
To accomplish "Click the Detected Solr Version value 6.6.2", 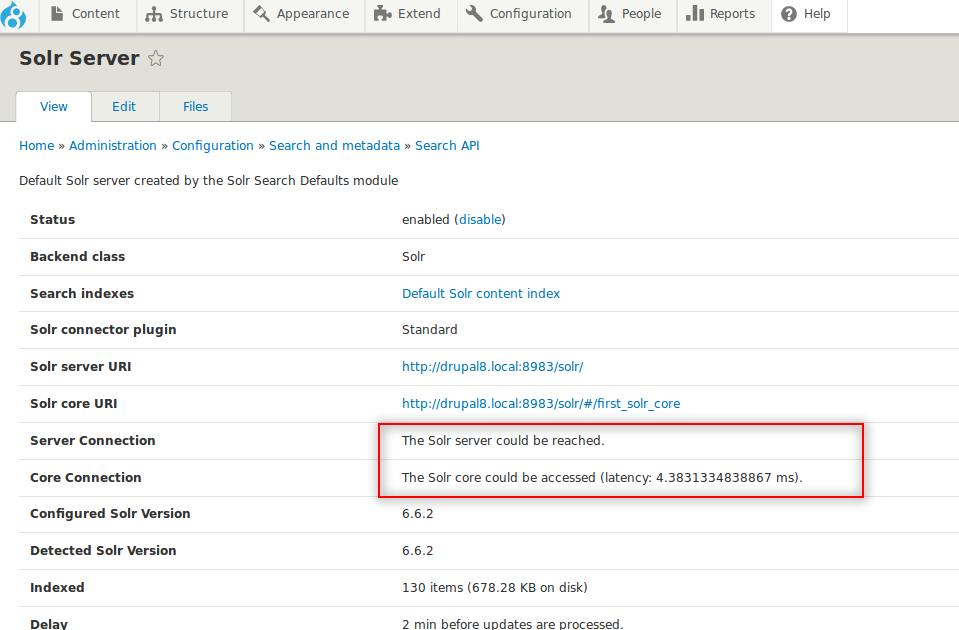I will pos(417,550).
